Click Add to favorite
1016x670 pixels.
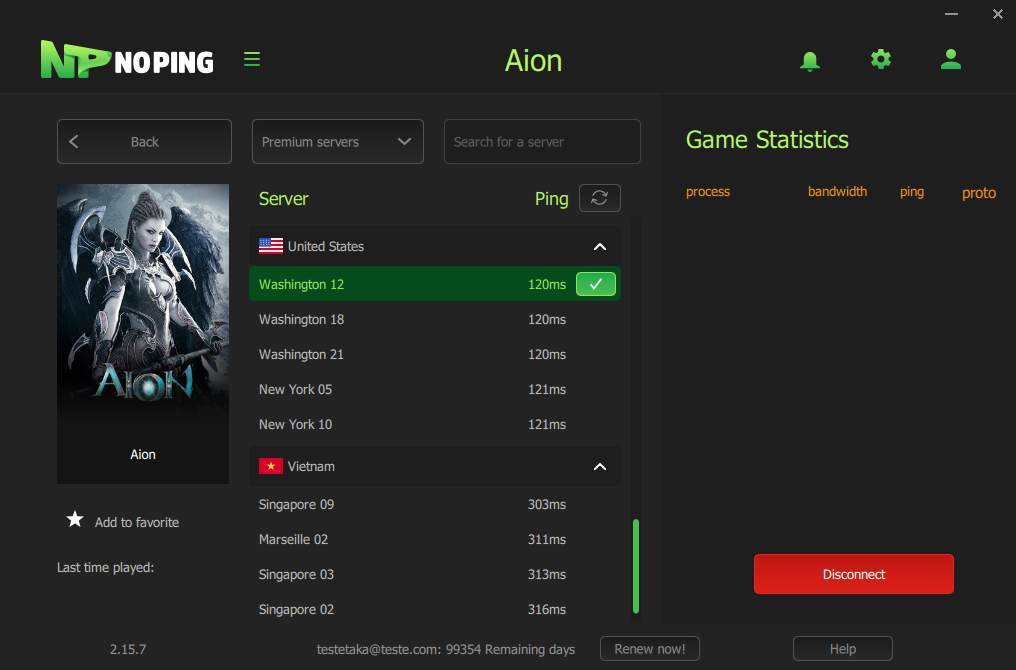click(x=137, y=522)
